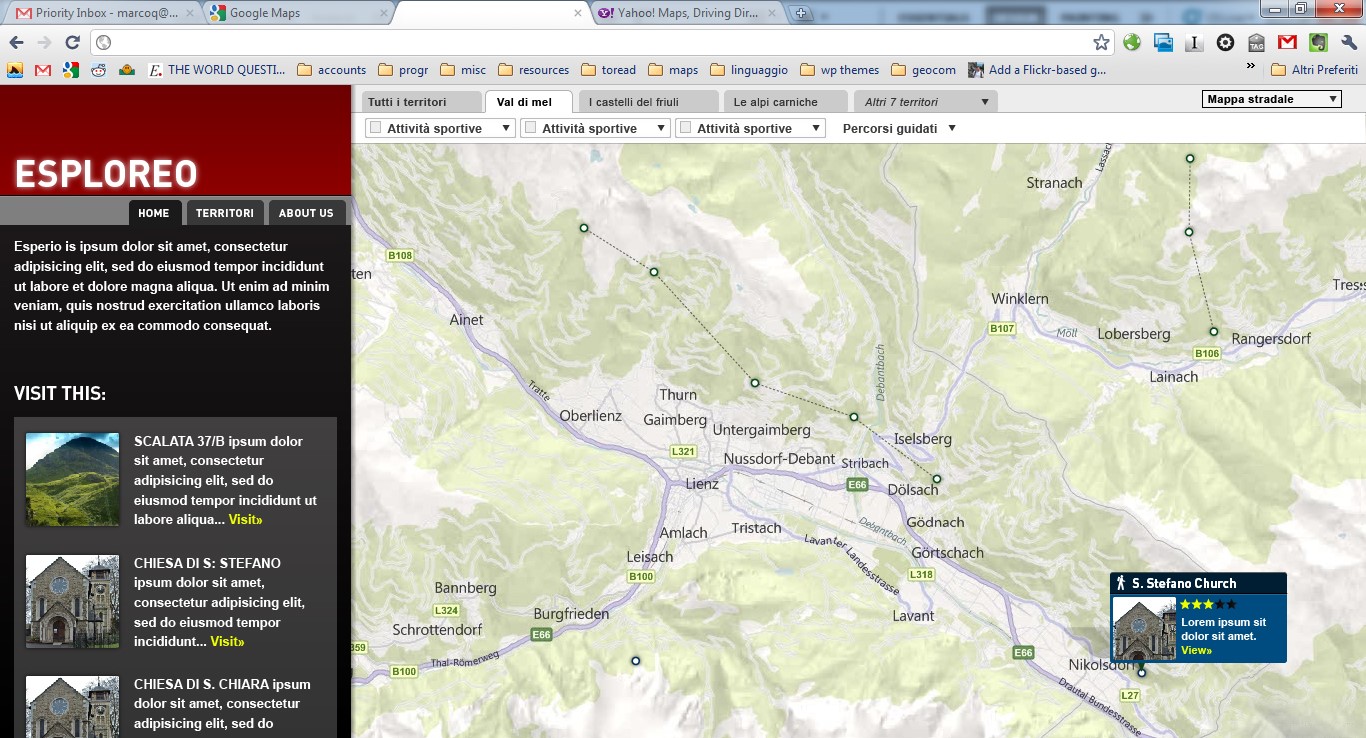Click the church thumbnail inside the map popup
1366x738 pixels.
tap(1144, 629)
